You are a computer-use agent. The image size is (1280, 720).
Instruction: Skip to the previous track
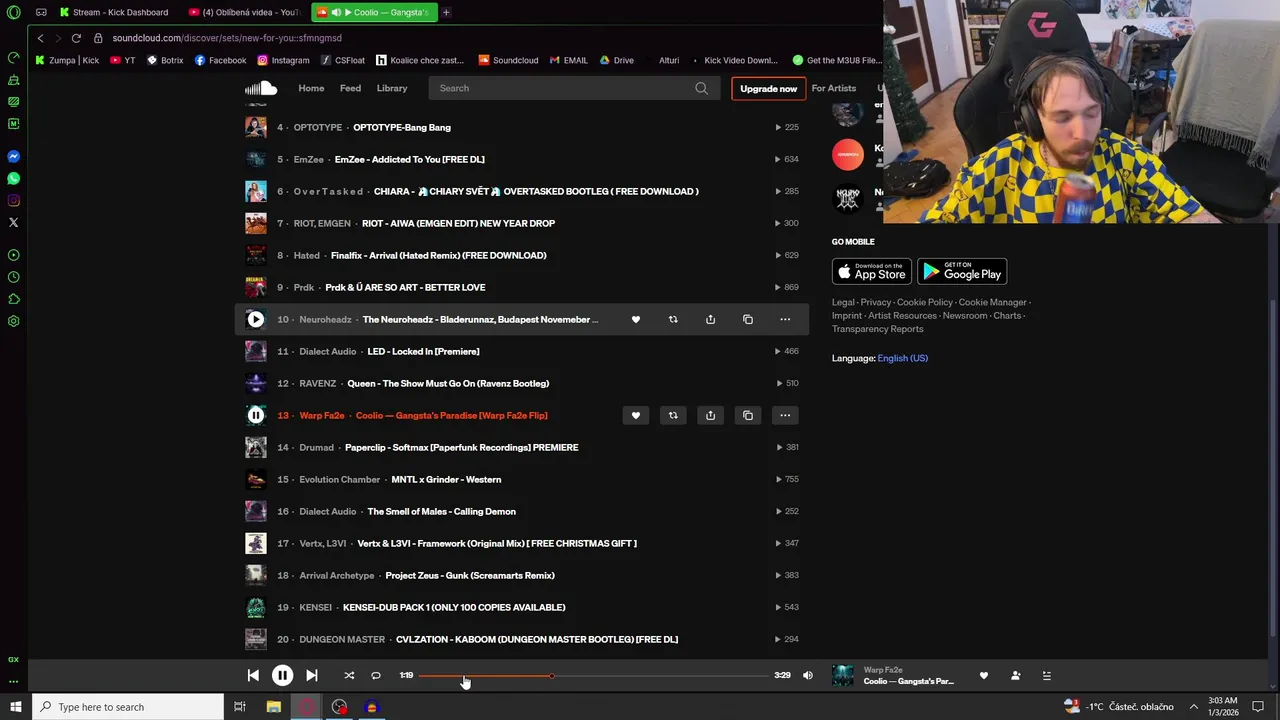253,676
